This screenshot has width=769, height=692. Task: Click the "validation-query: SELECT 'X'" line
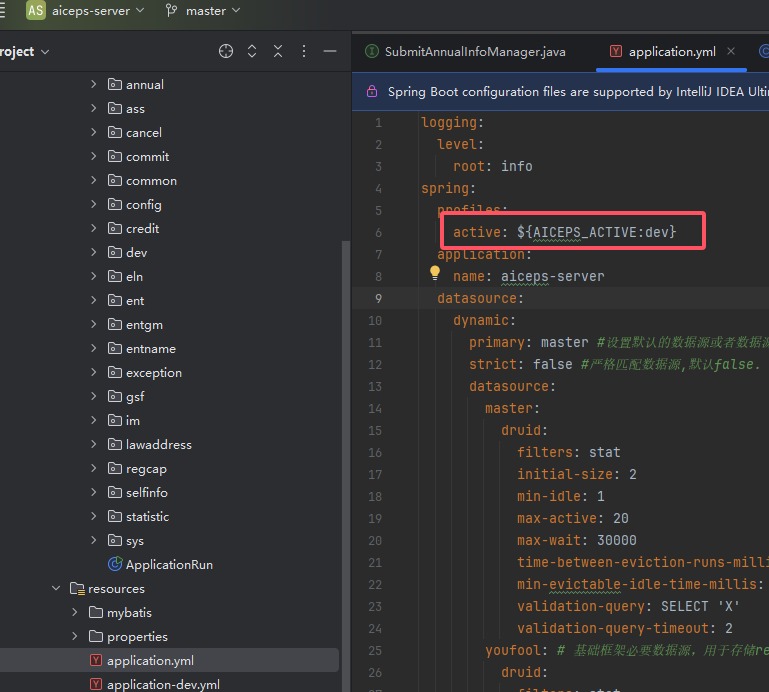(628, 606)
